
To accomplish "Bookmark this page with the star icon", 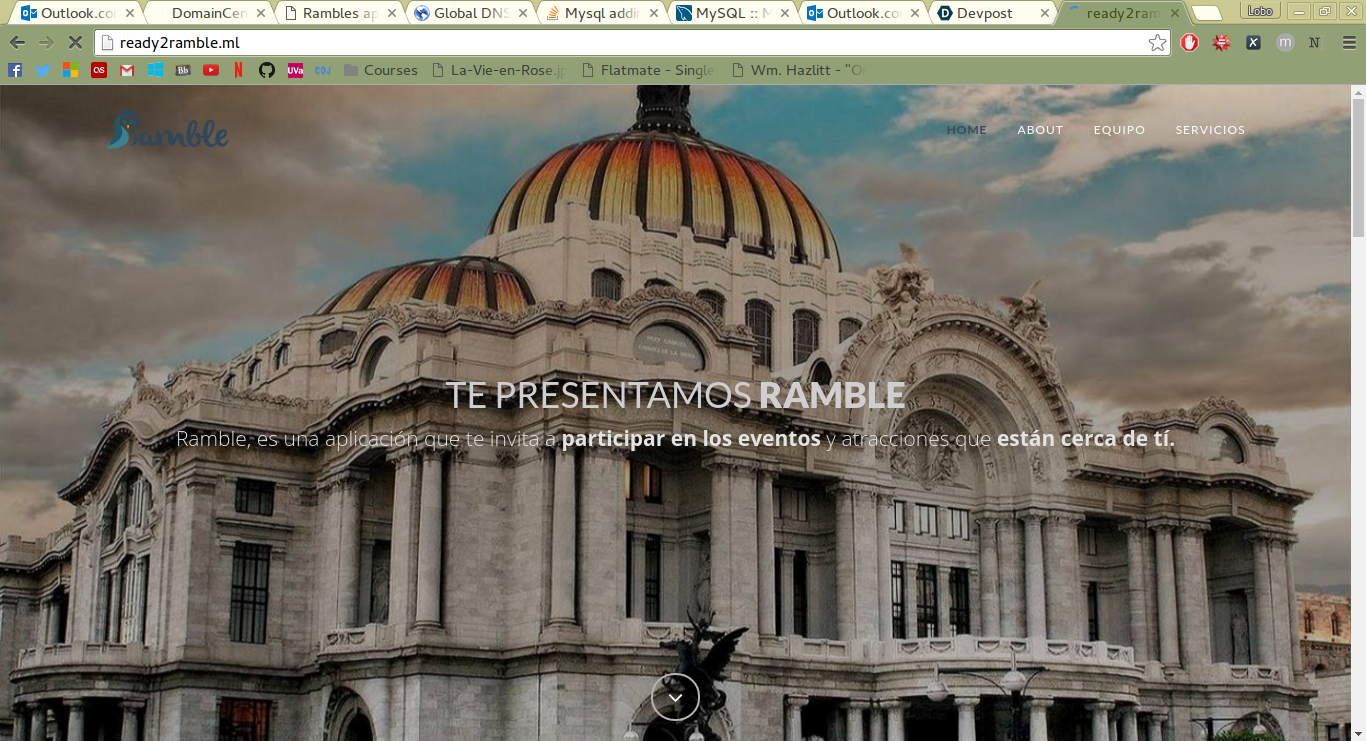I will click(x=1157, y=43).
